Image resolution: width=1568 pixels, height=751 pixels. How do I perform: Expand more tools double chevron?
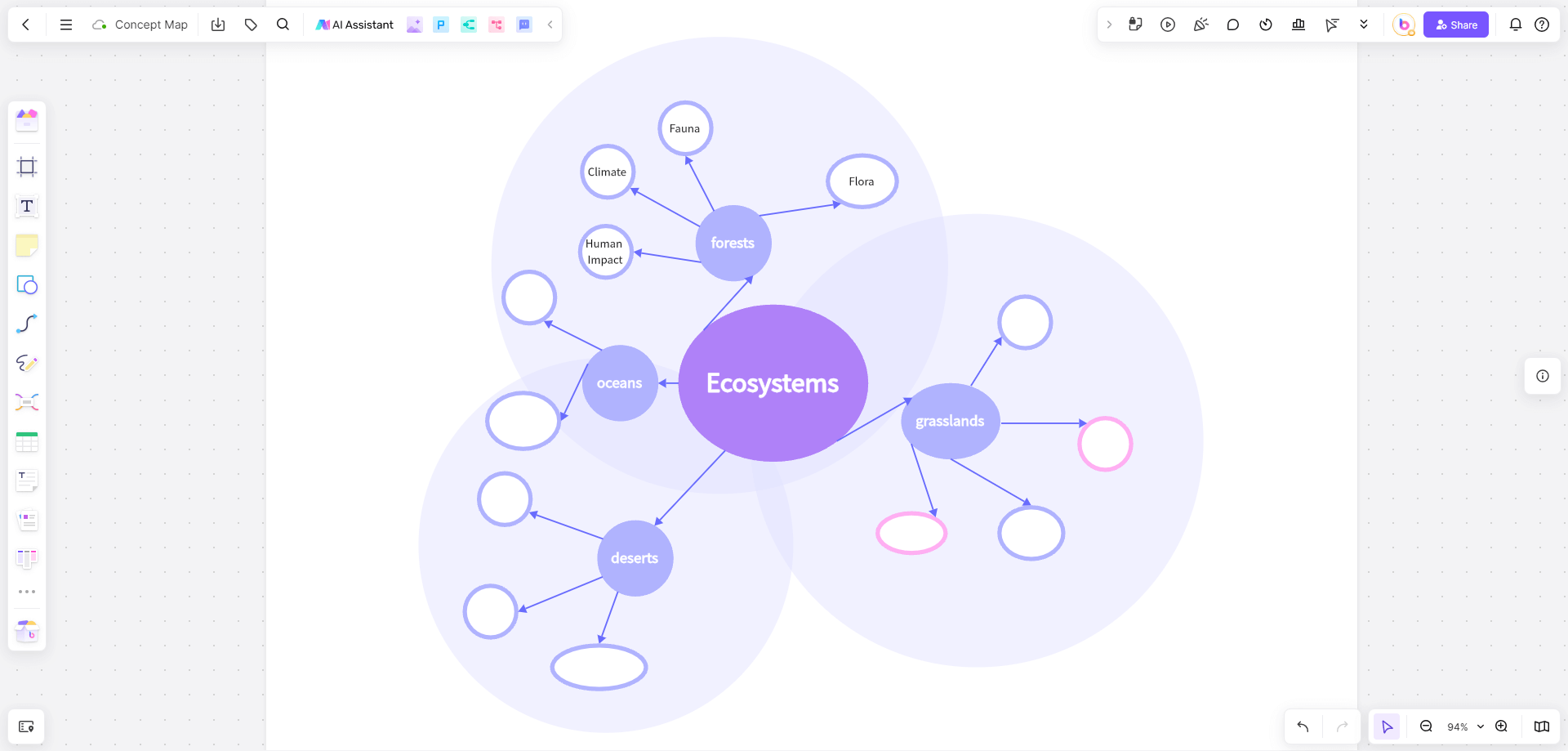click(1364, 25)
